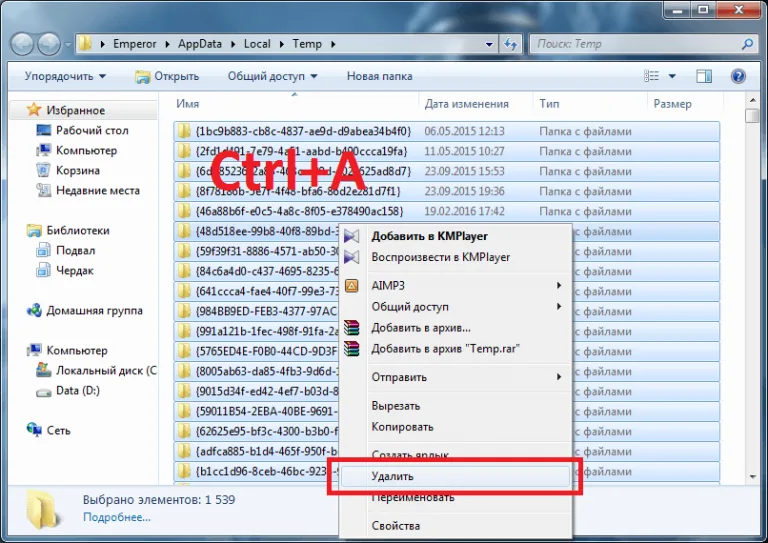Select Добавить в архив "Temp.rar"
768x543 pixels.
pyautogui.click(x=455, y=349)
